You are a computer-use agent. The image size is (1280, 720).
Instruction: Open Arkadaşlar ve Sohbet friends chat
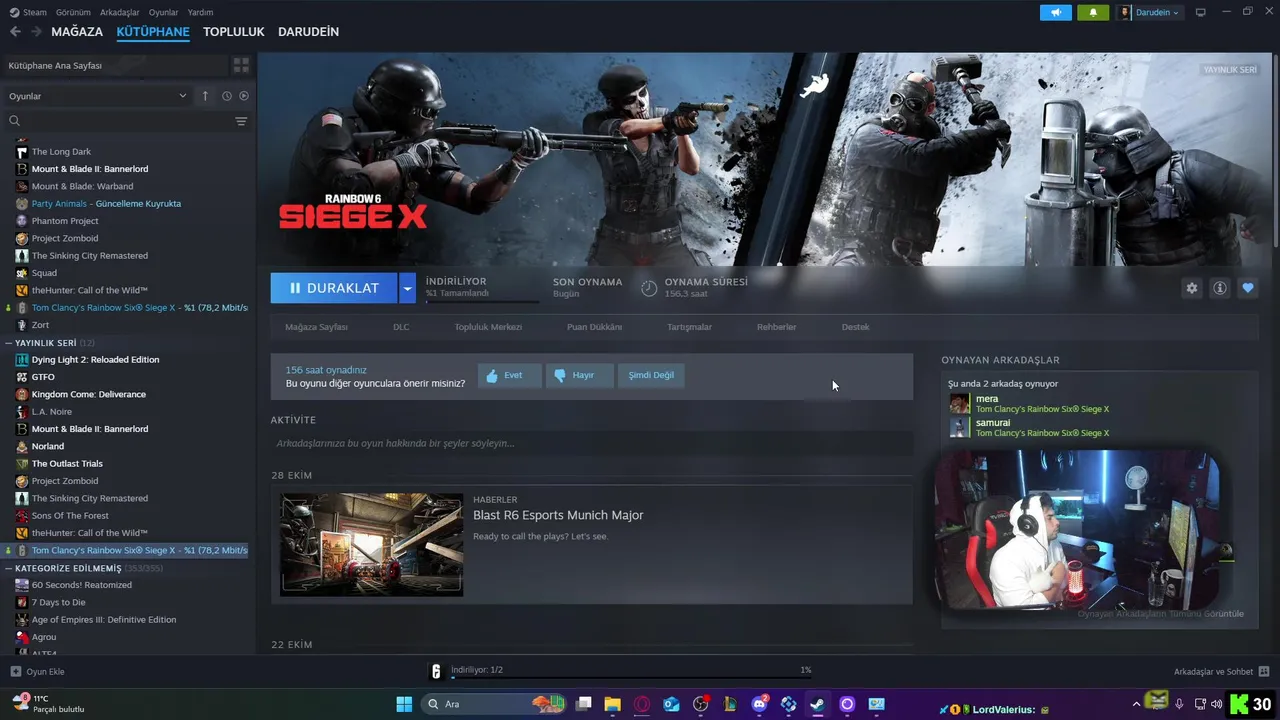point(1221,671)
